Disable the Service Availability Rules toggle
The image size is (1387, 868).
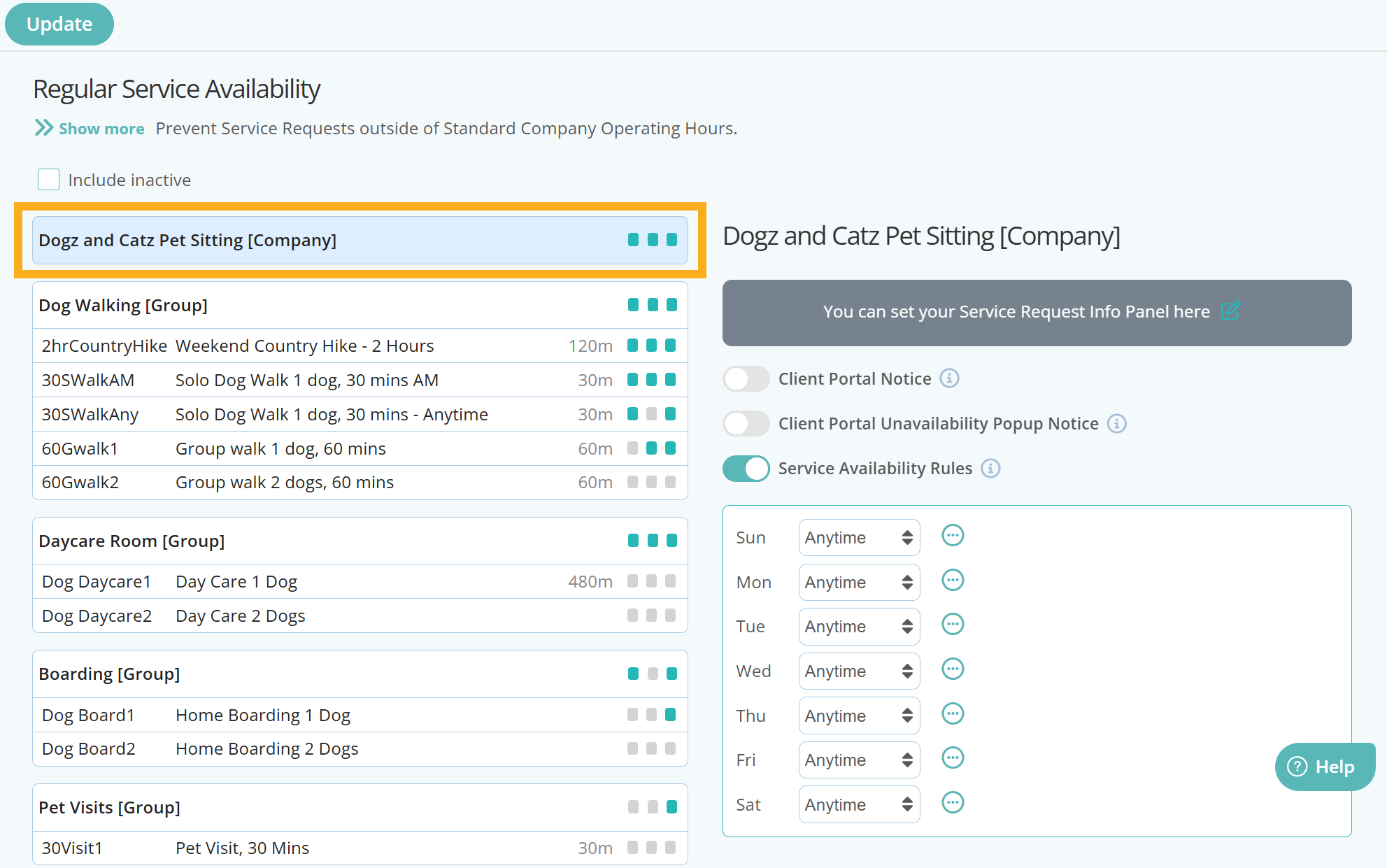pyautogui.click(x=746, y=469)
